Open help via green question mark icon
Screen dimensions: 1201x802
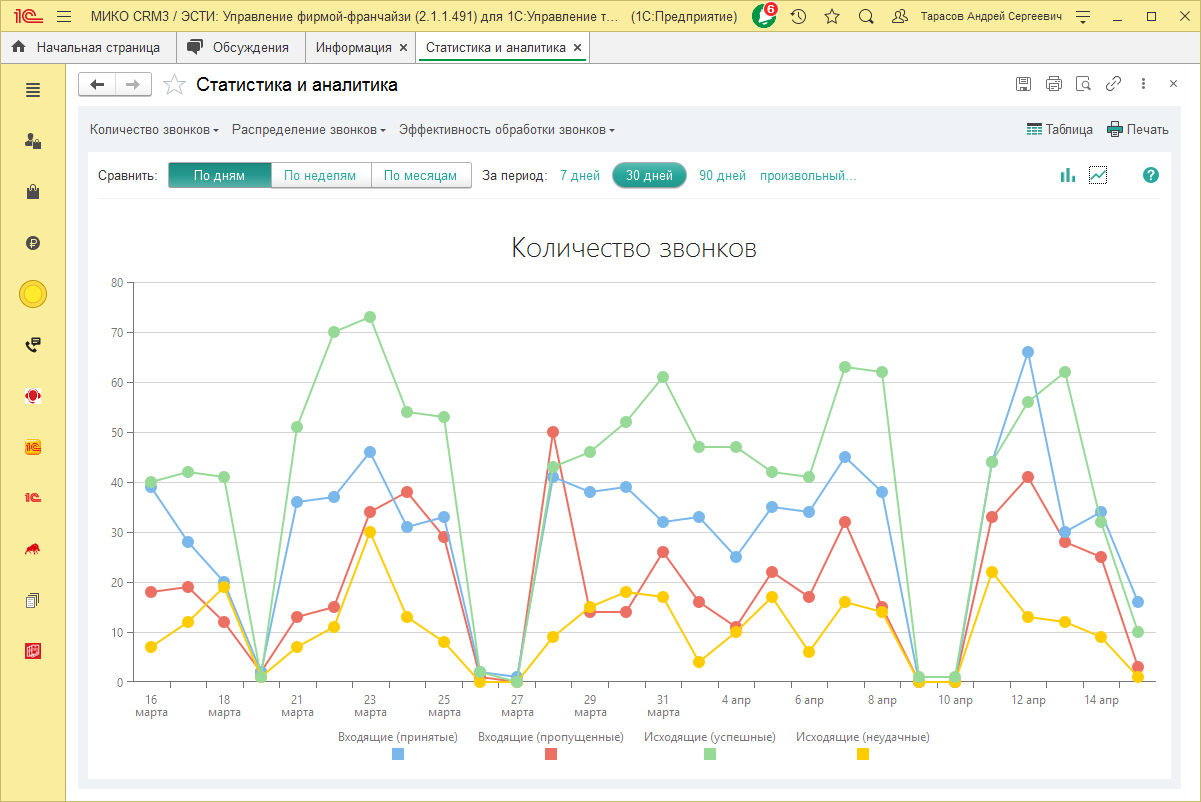tap(1151, 175)
